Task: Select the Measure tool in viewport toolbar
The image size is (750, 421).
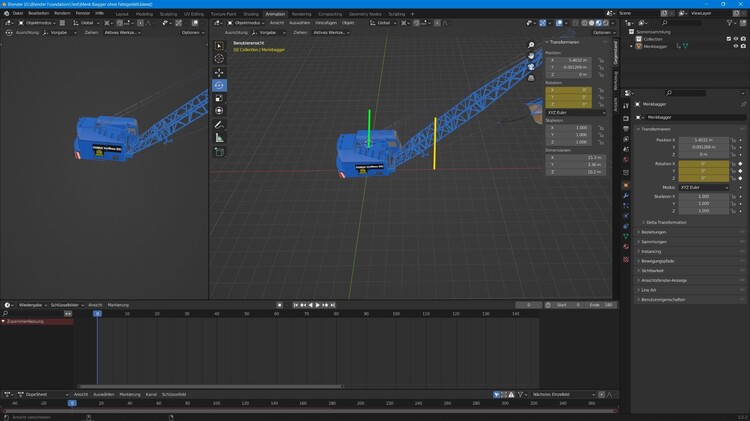Action: pos(220,138)
